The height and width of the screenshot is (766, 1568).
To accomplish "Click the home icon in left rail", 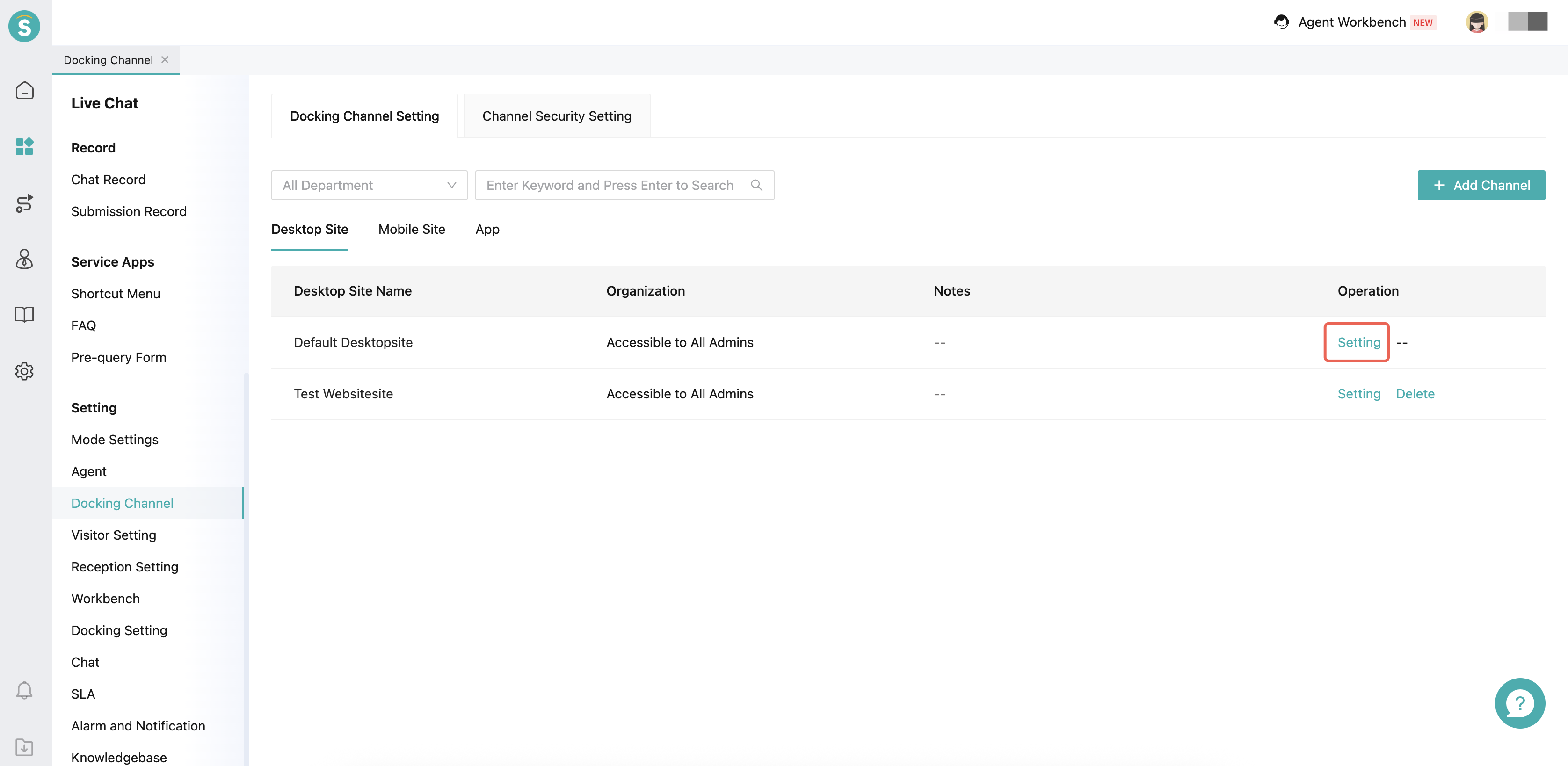I will pos(24,91).
